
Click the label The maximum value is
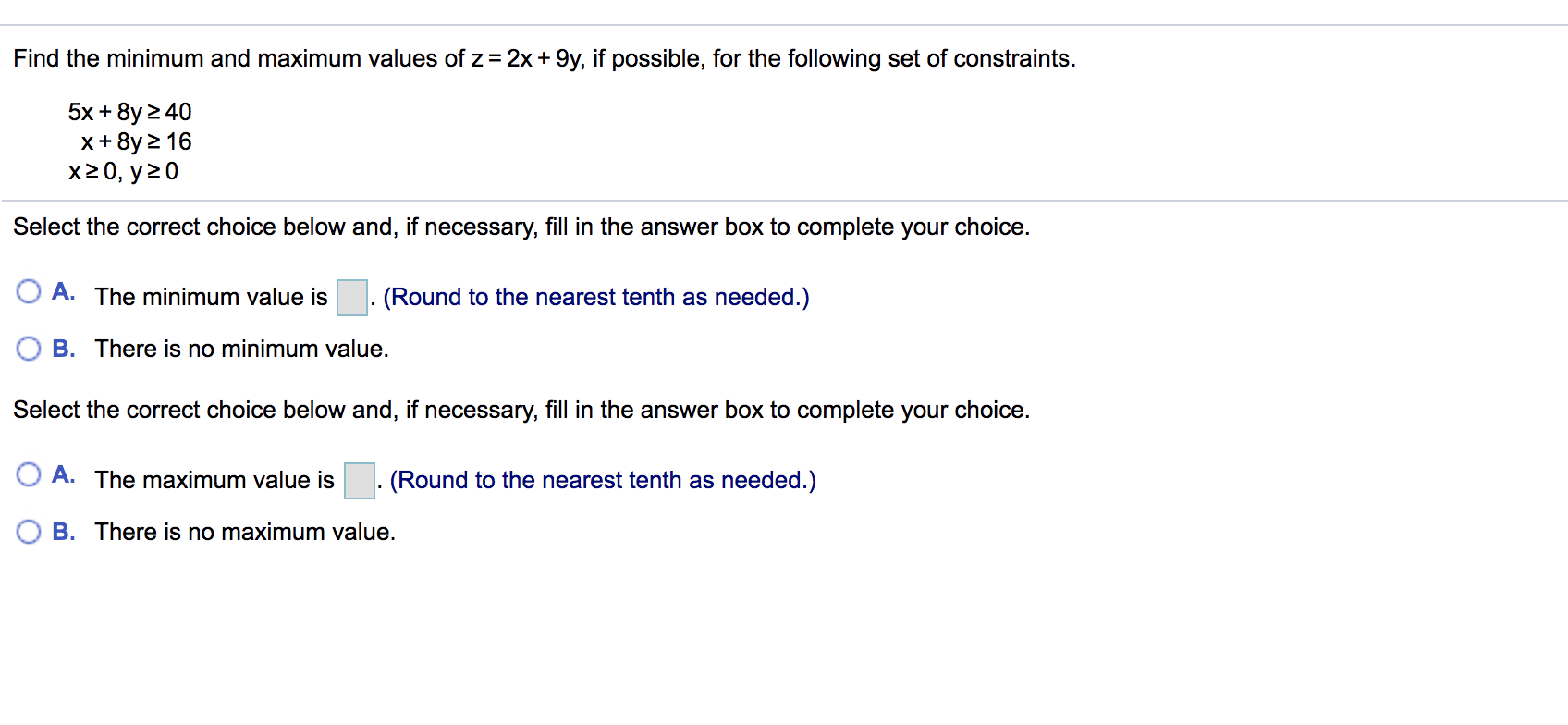214,479
